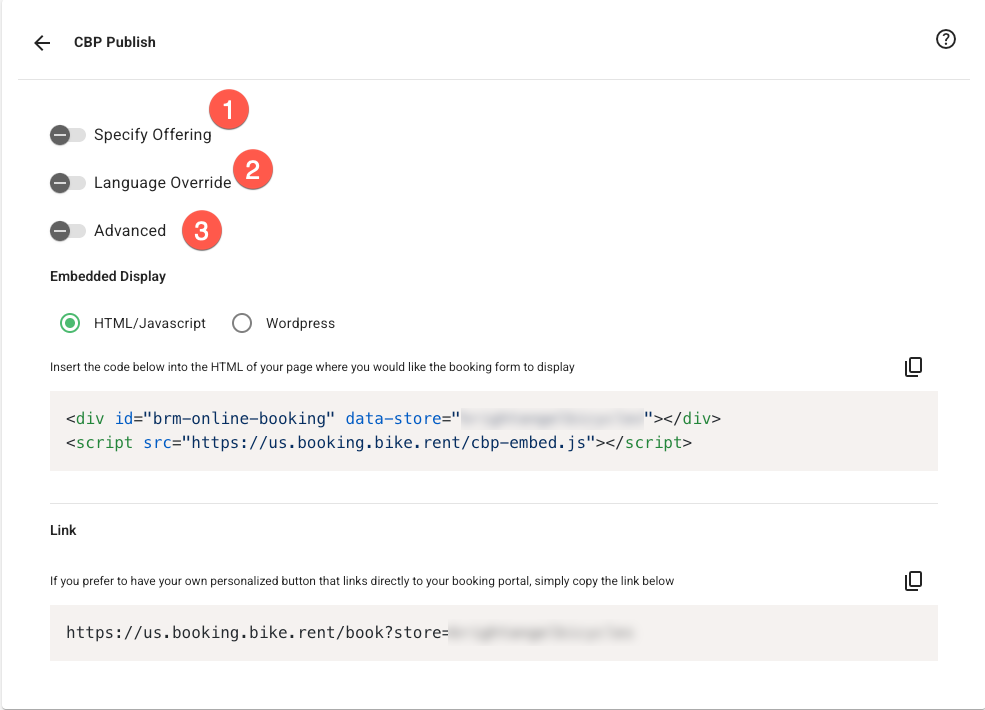Screen dimensions: 985x710
Task: Click the HTML/Javascript label text
Action: pyautogui.click(x=150, y=323)
